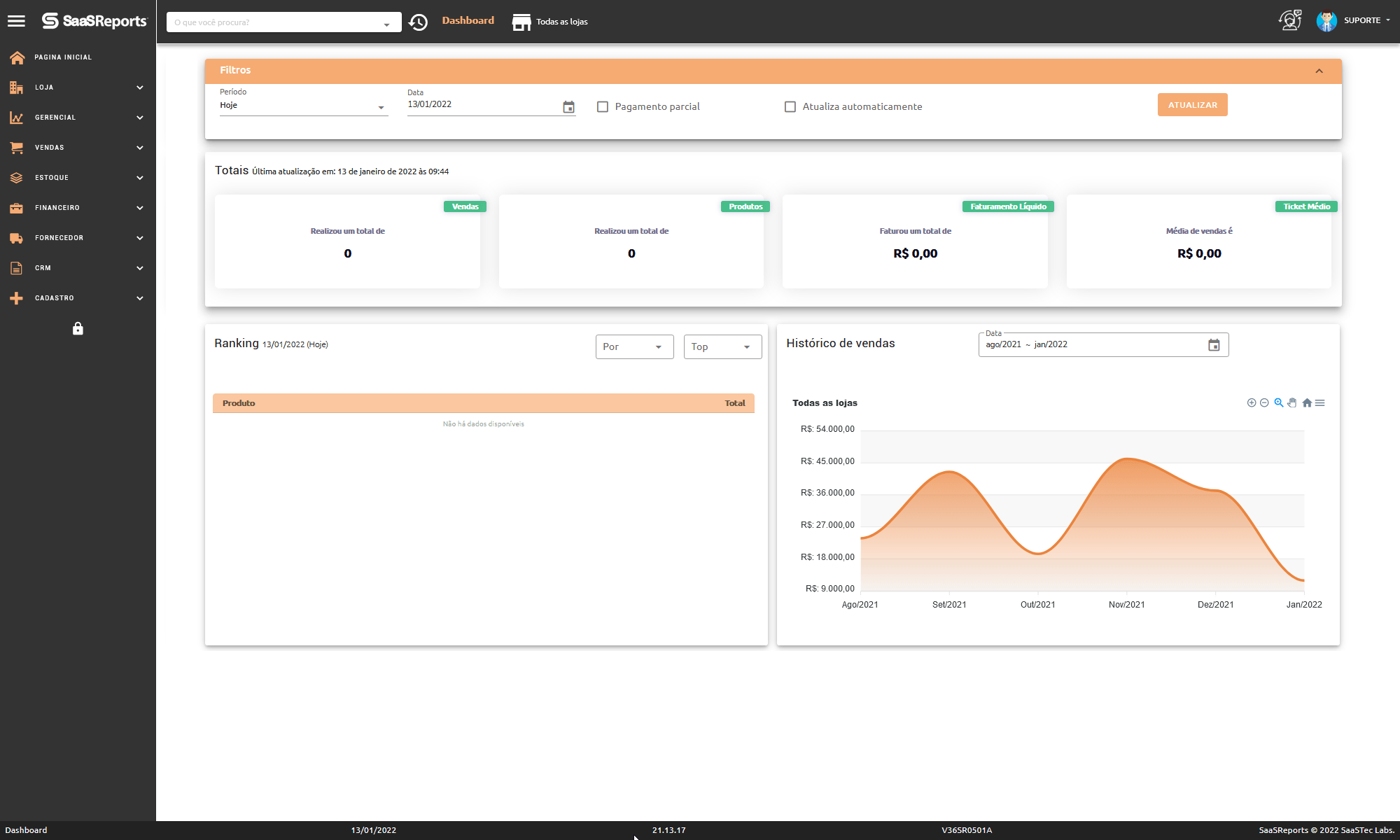Click the Loja building icon
Viewport: 1400px width, 840px height.
[x=17, y=87]
